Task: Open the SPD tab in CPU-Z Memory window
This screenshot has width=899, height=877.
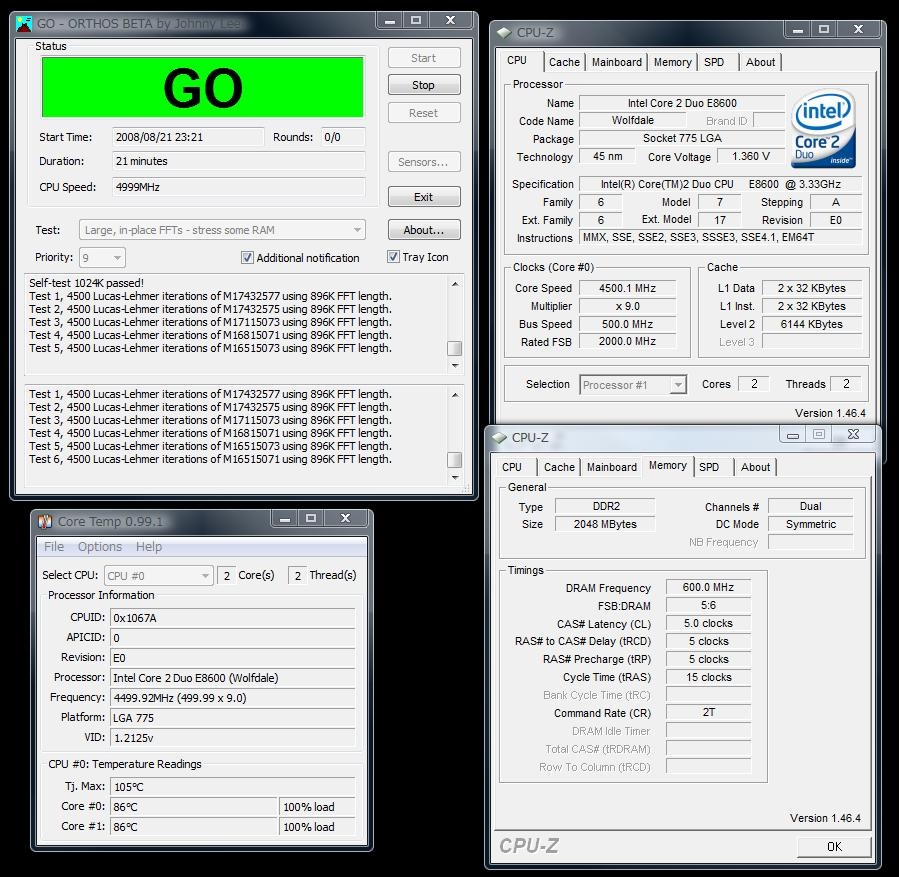Action: tap(709, 467)
